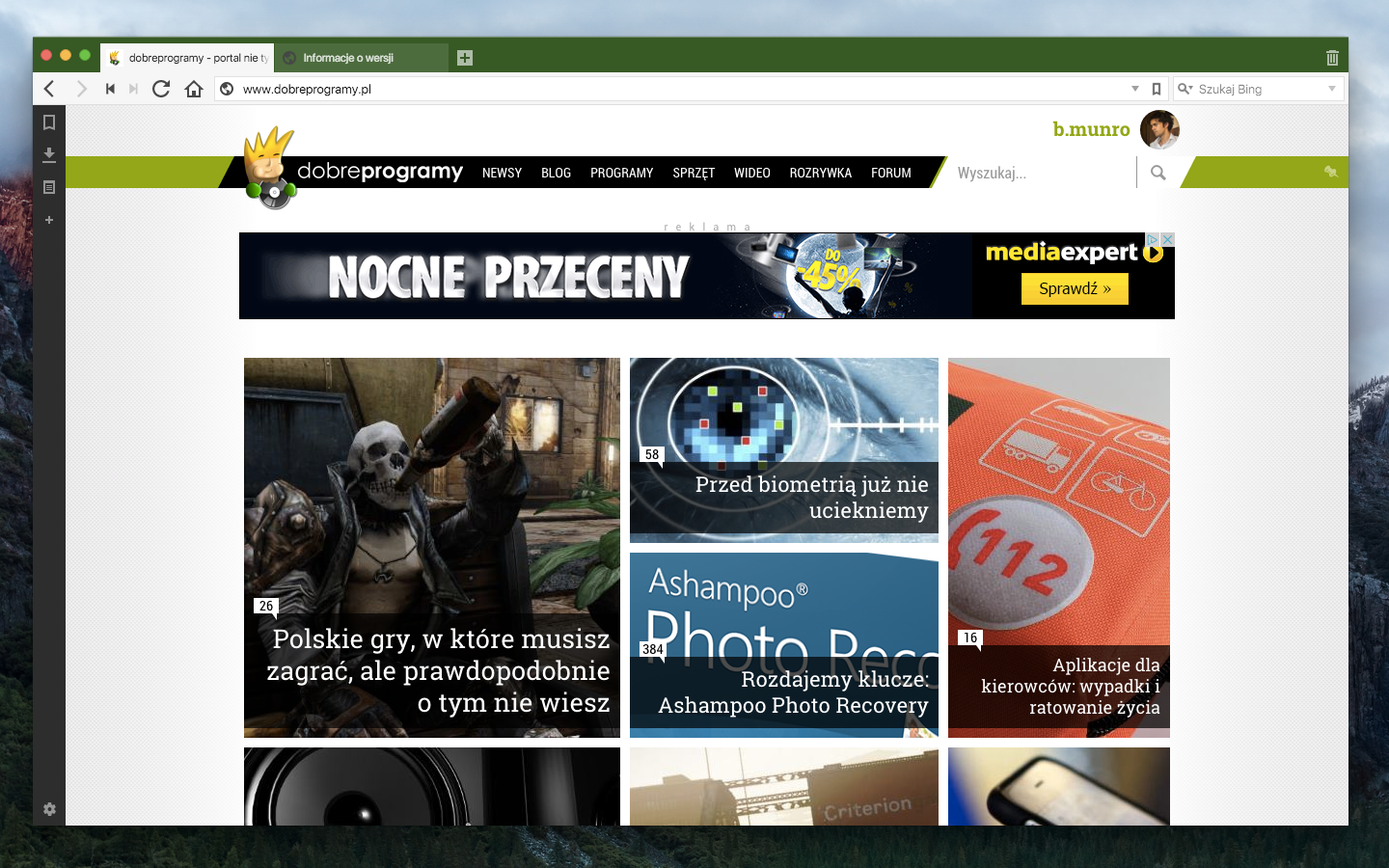Open the FORUM section
Viewport: 1389px width, 868px height.
(890, 173)
